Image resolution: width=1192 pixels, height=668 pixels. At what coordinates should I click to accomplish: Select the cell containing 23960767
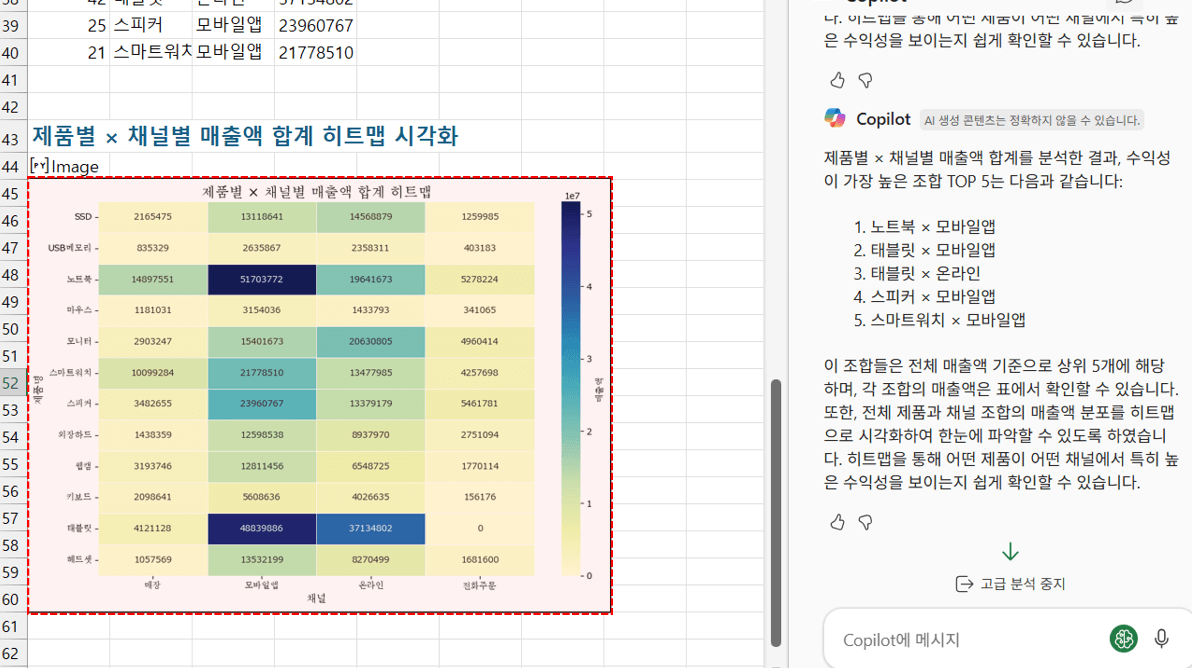315,25
